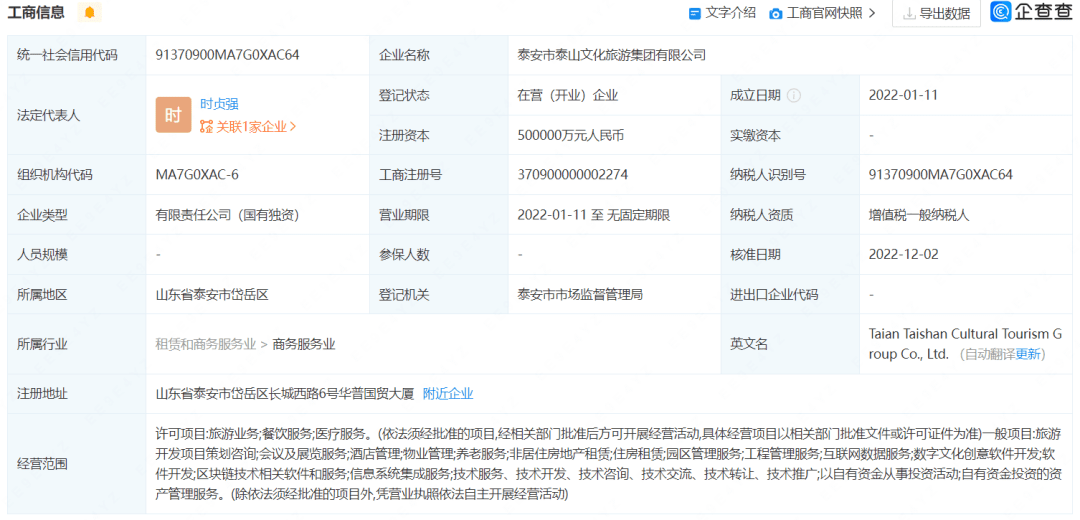Click the download icon in 导出数据

[x=909, y=13]
